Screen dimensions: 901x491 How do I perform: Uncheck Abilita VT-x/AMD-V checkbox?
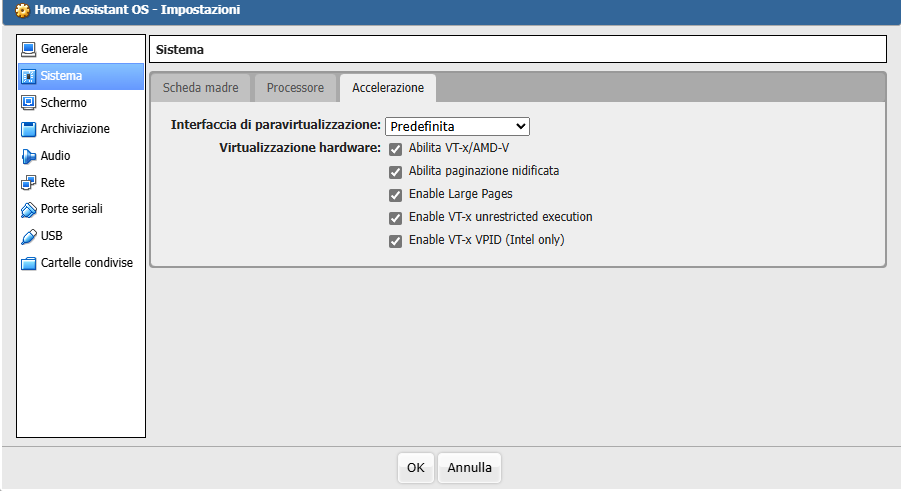click(x=395, y=149)
